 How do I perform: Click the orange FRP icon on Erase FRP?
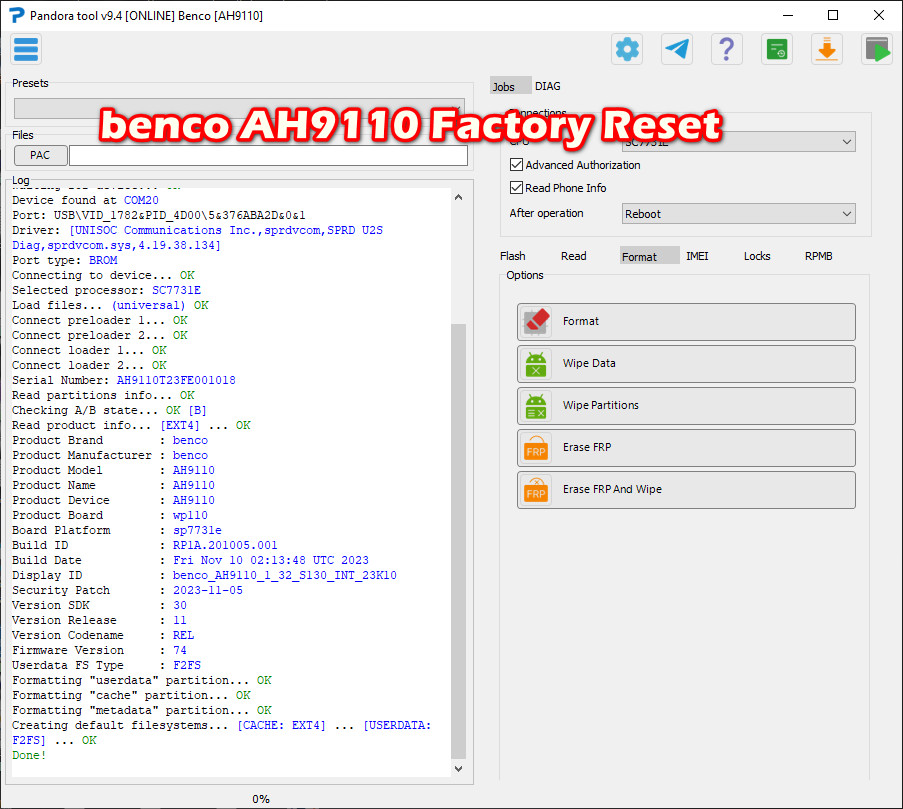tap(536, 448)
